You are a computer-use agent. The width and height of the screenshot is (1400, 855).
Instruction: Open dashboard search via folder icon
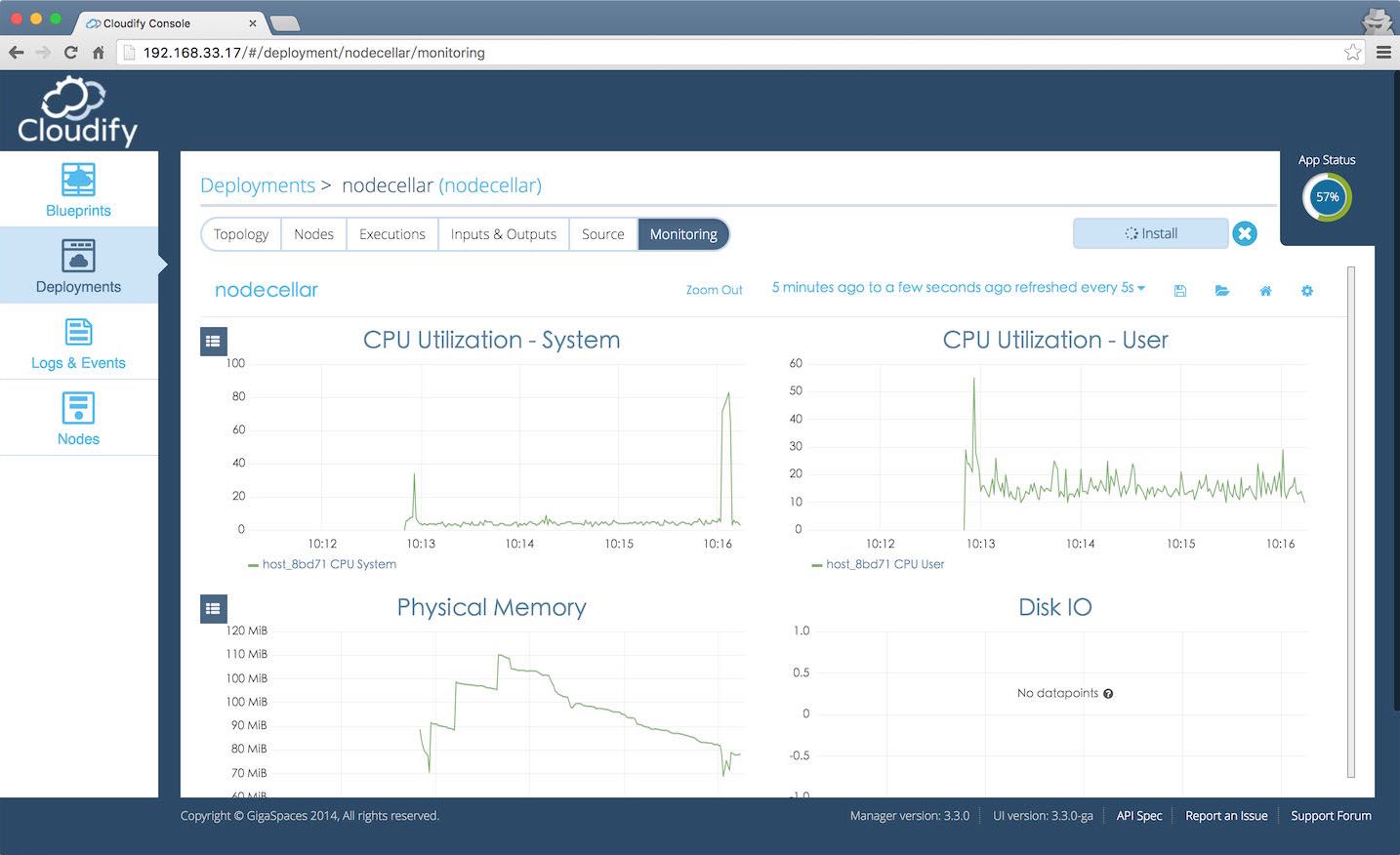(x=1221, y=291)
